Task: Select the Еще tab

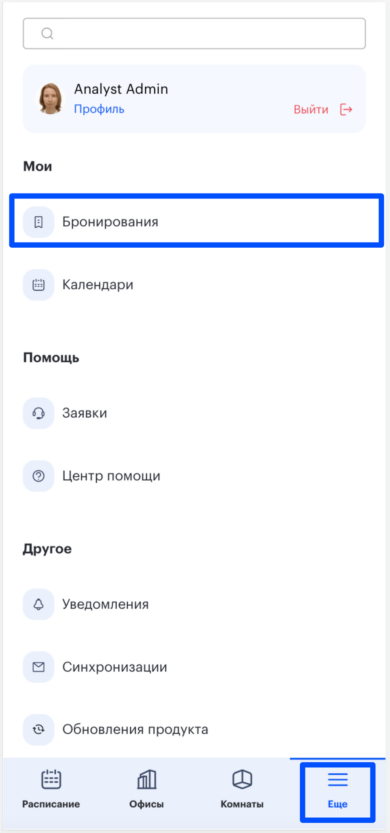Action: click(x=337, y=789)
